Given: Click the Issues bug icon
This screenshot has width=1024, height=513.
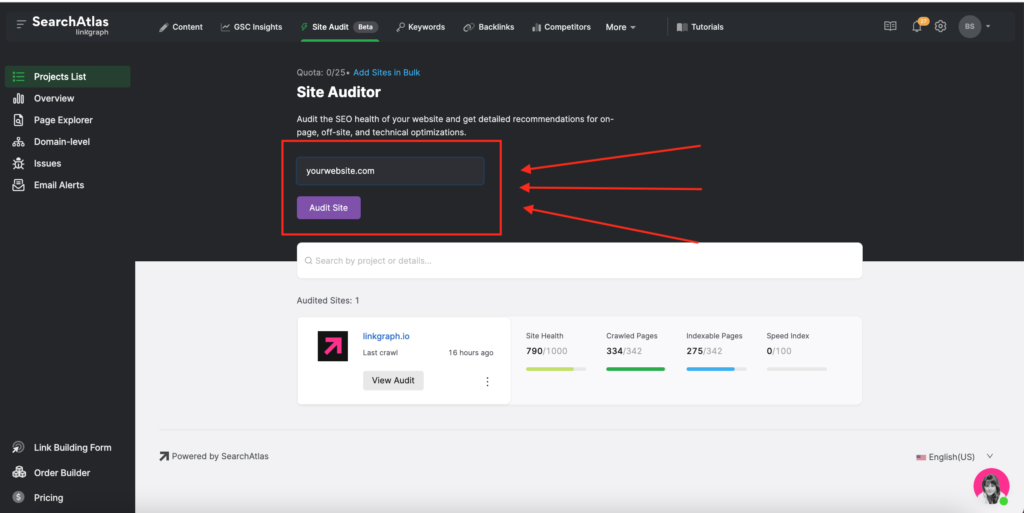Looking at the screenshot, I should [x=18, y=163].
